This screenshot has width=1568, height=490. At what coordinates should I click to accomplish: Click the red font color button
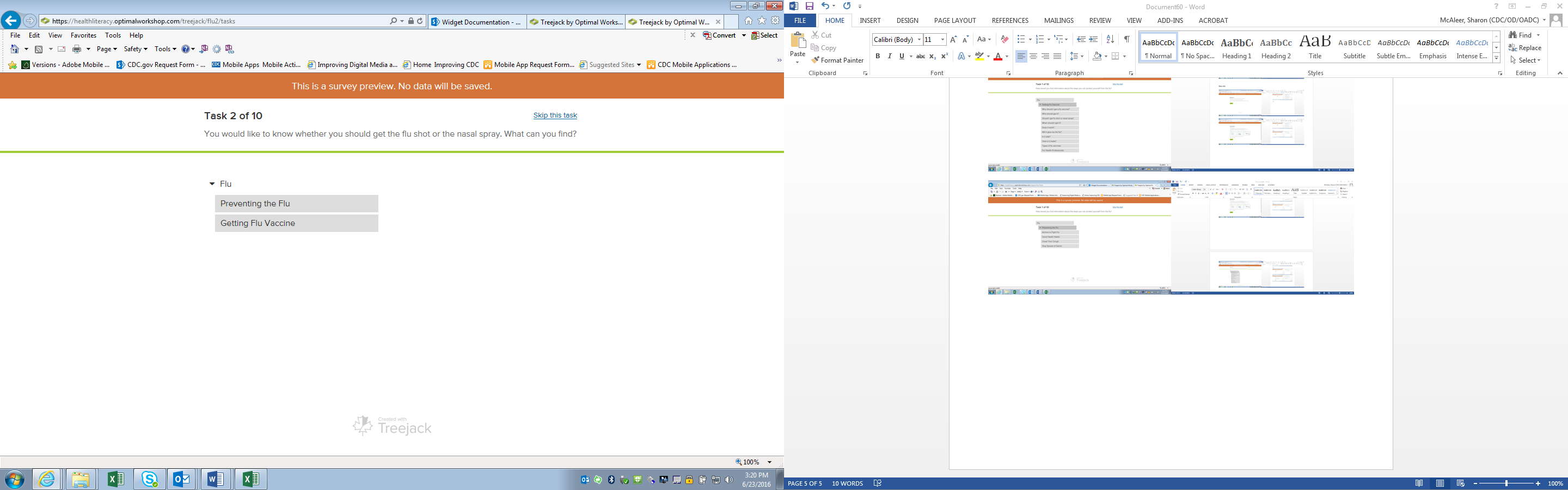[x=999, y=57]
